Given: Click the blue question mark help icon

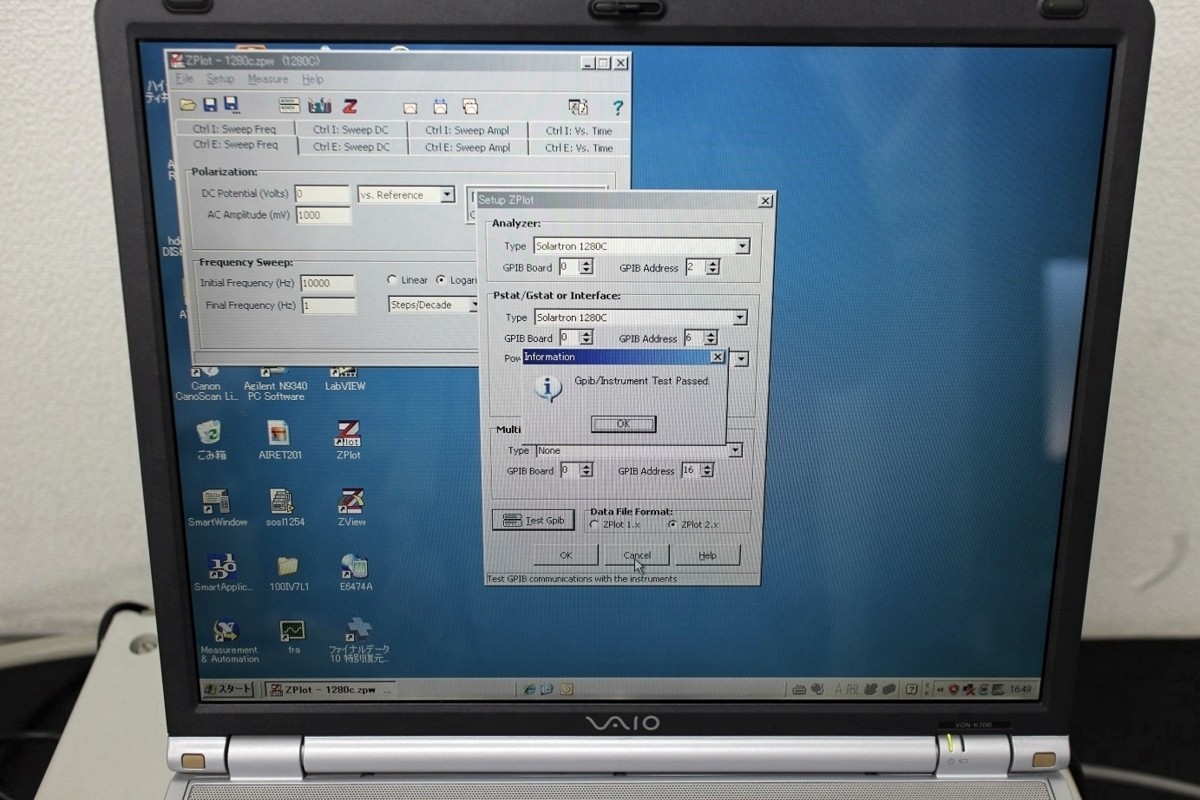Looking at the screenshot, I should point(618,108).
